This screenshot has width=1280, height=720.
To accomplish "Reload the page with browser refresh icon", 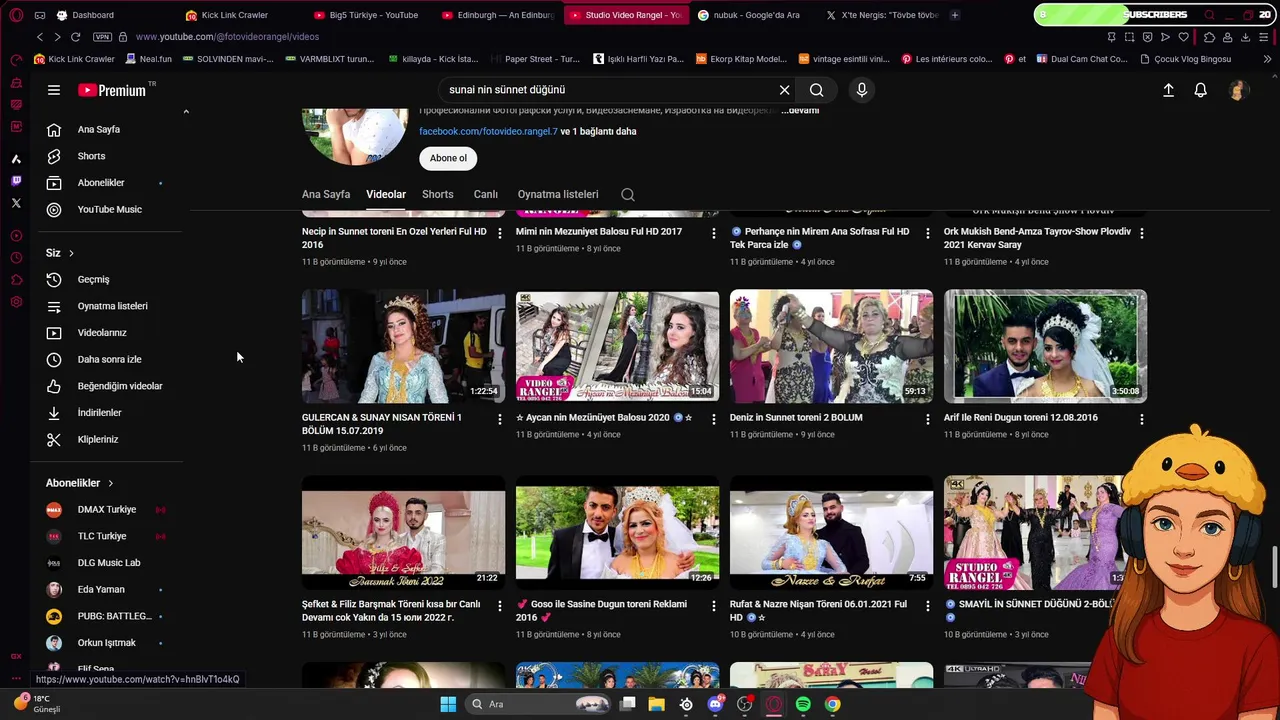I will pos(75,37).
